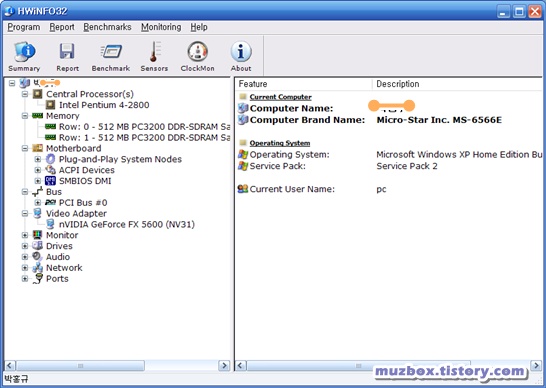Screen dimensions: 546x388
Task: Click the ACPI Devices icon
Action: click(50, 170)
